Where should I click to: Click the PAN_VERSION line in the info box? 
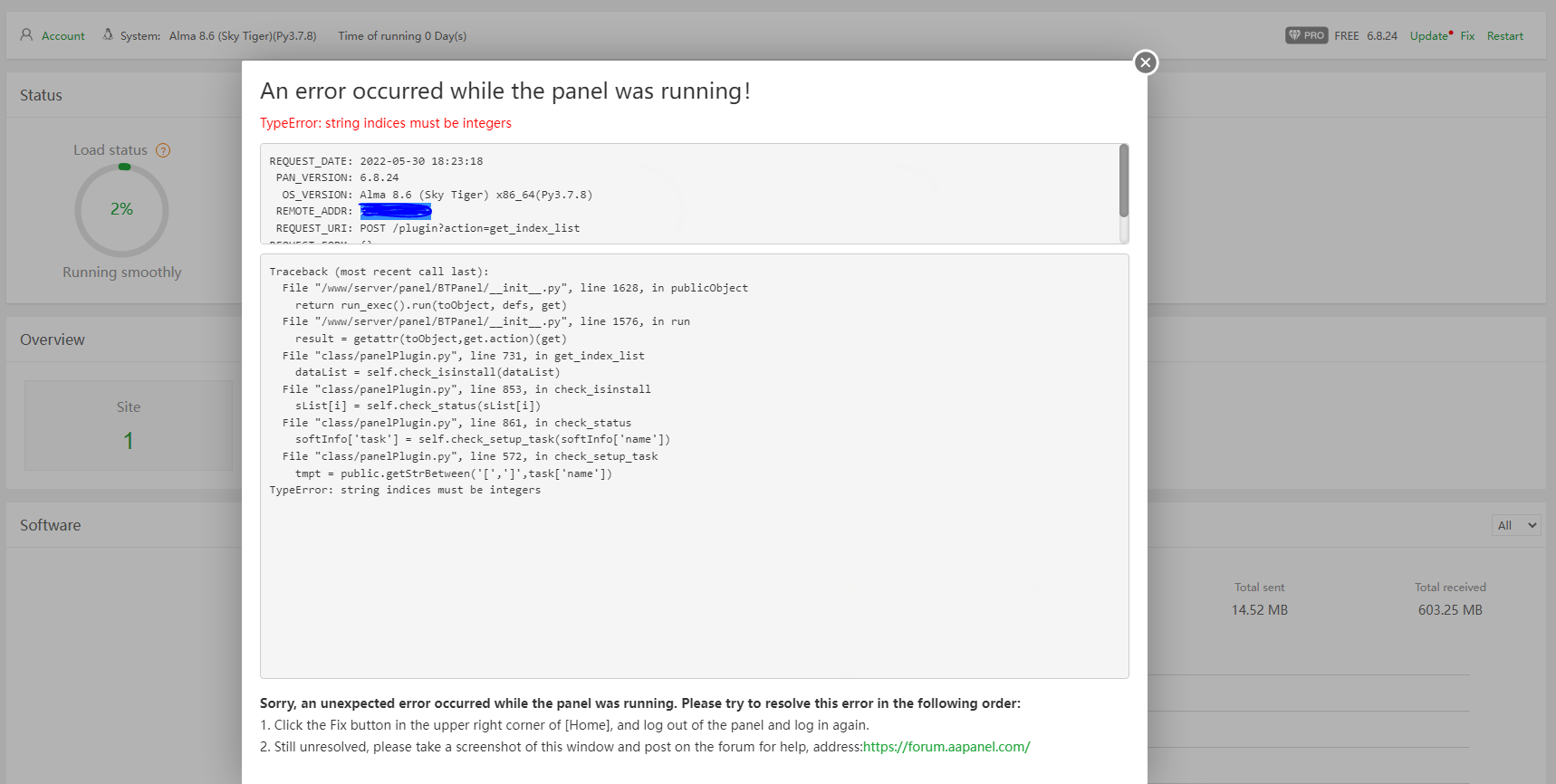[337, 177]
